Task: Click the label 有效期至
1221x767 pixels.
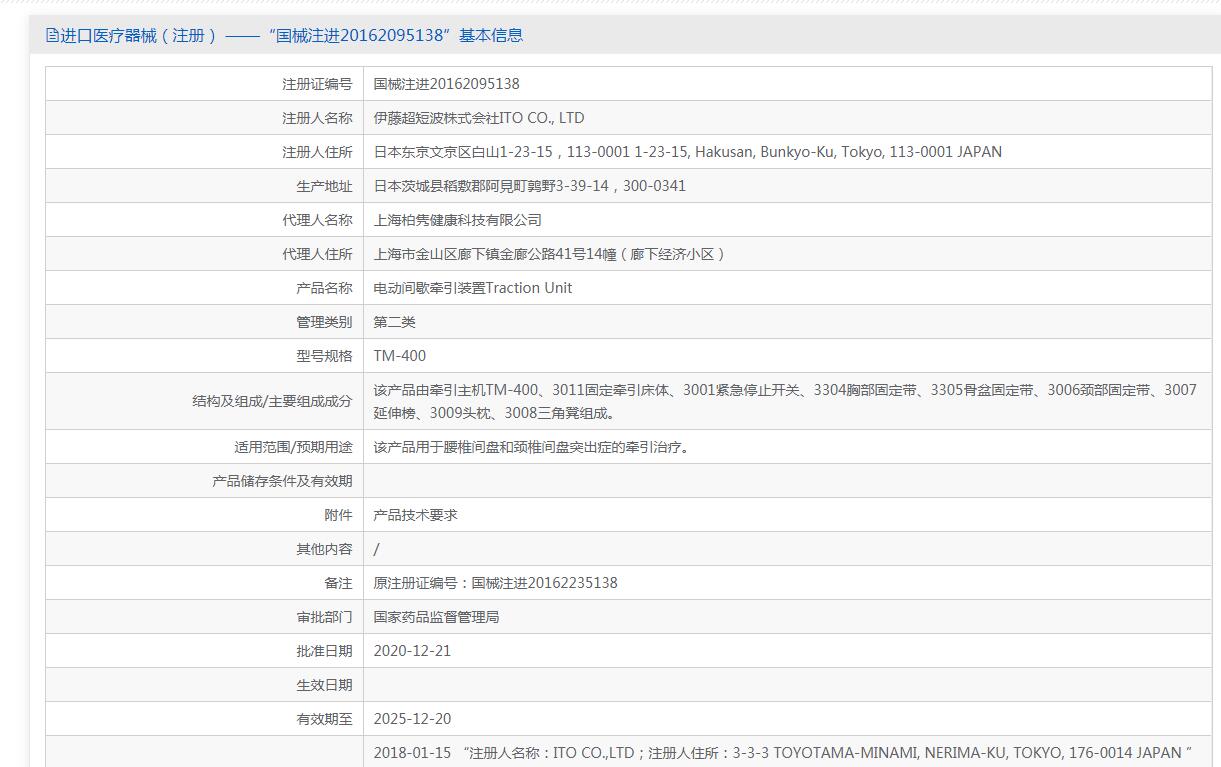Action: [x=325, y=719]
